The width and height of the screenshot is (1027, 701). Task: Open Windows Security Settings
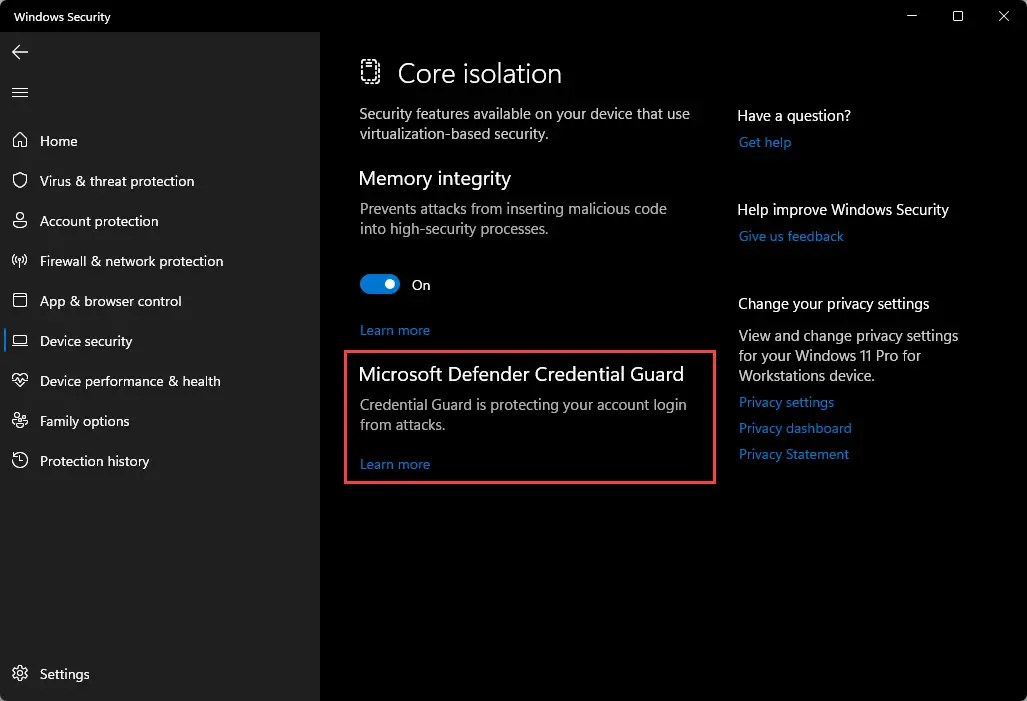click(63, 674)
